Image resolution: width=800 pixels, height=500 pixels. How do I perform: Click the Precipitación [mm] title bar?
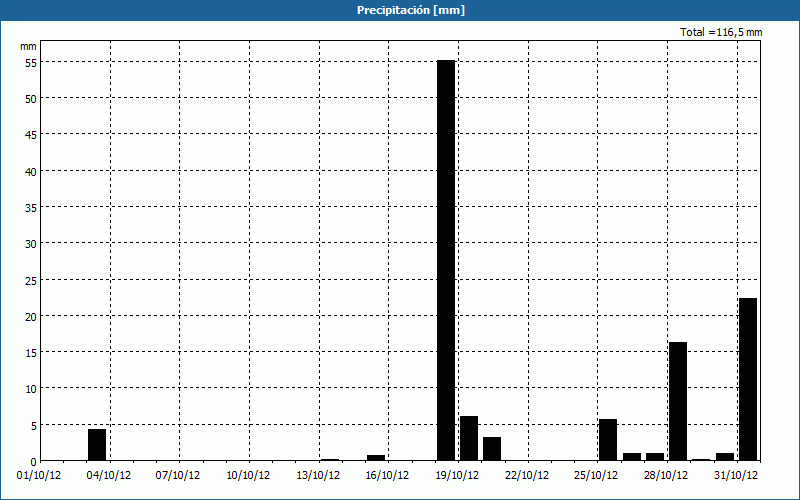point(400,10)
